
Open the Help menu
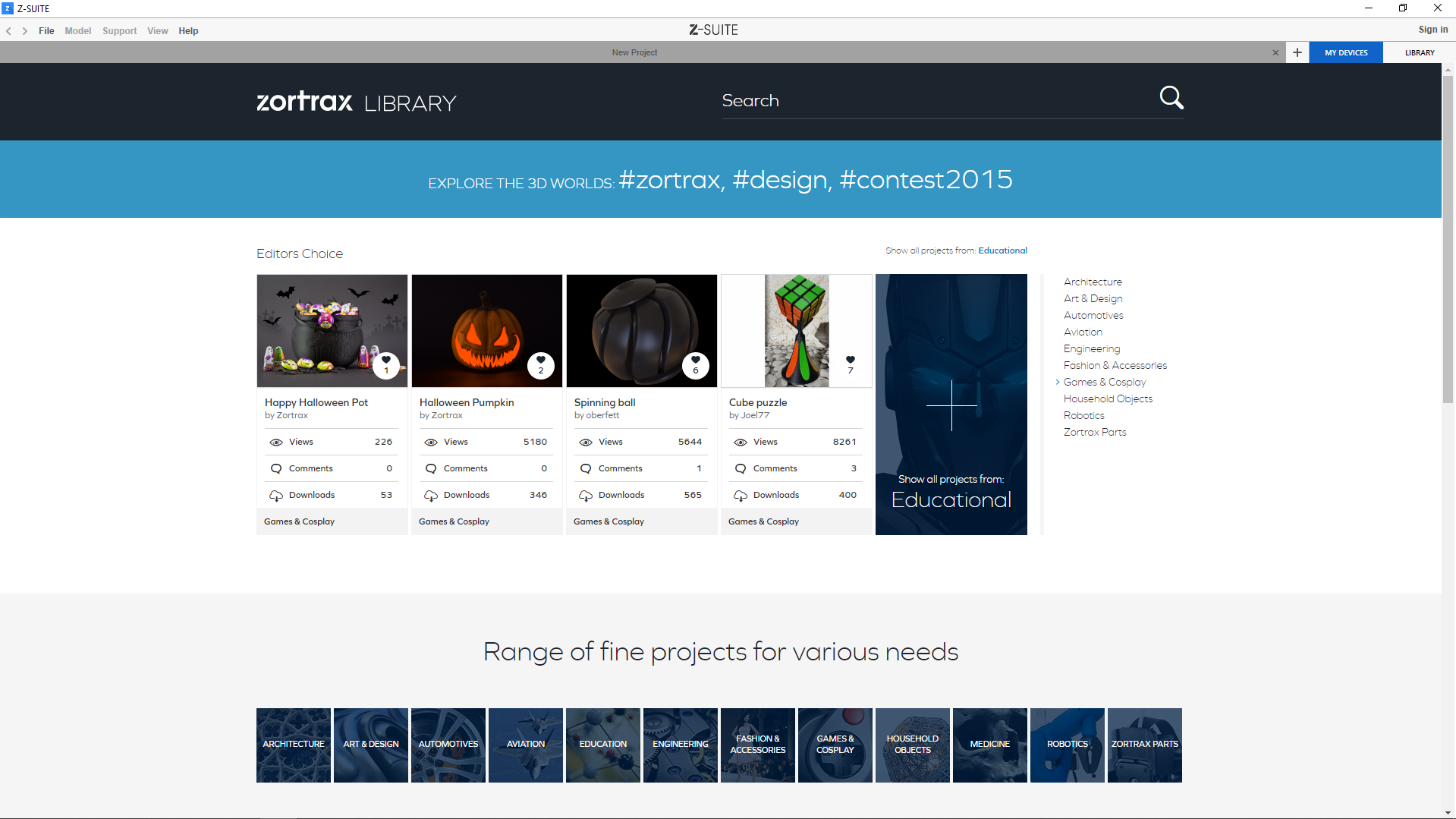(188, 31)
